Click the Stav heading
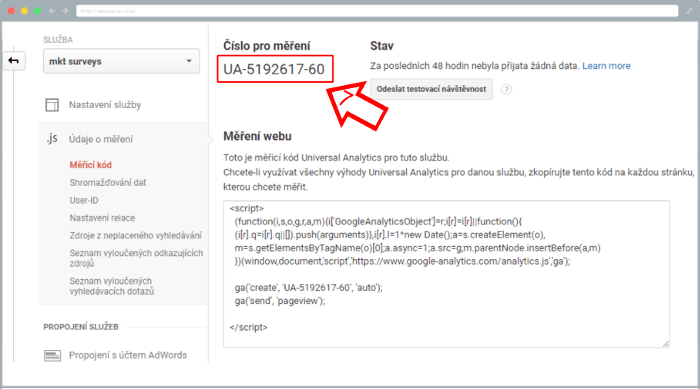700x389 pixels. click(x=382, y=46)
